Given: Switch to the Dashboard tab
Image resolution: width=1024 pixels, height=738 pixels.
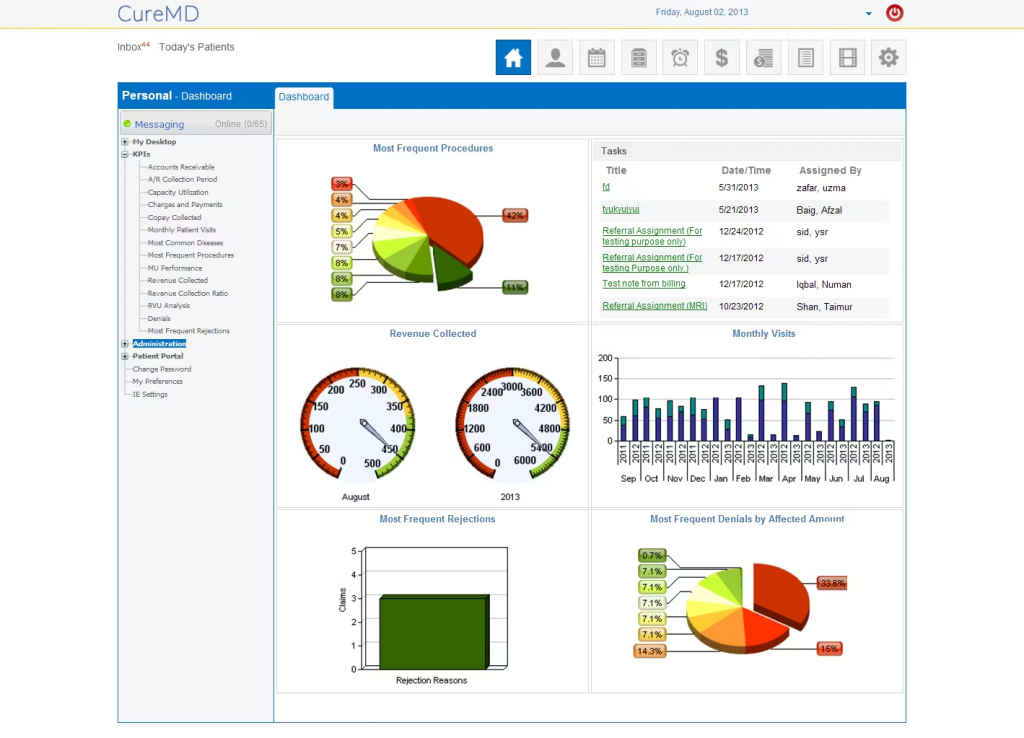Looking at the screenshot, I should (303, 96).
